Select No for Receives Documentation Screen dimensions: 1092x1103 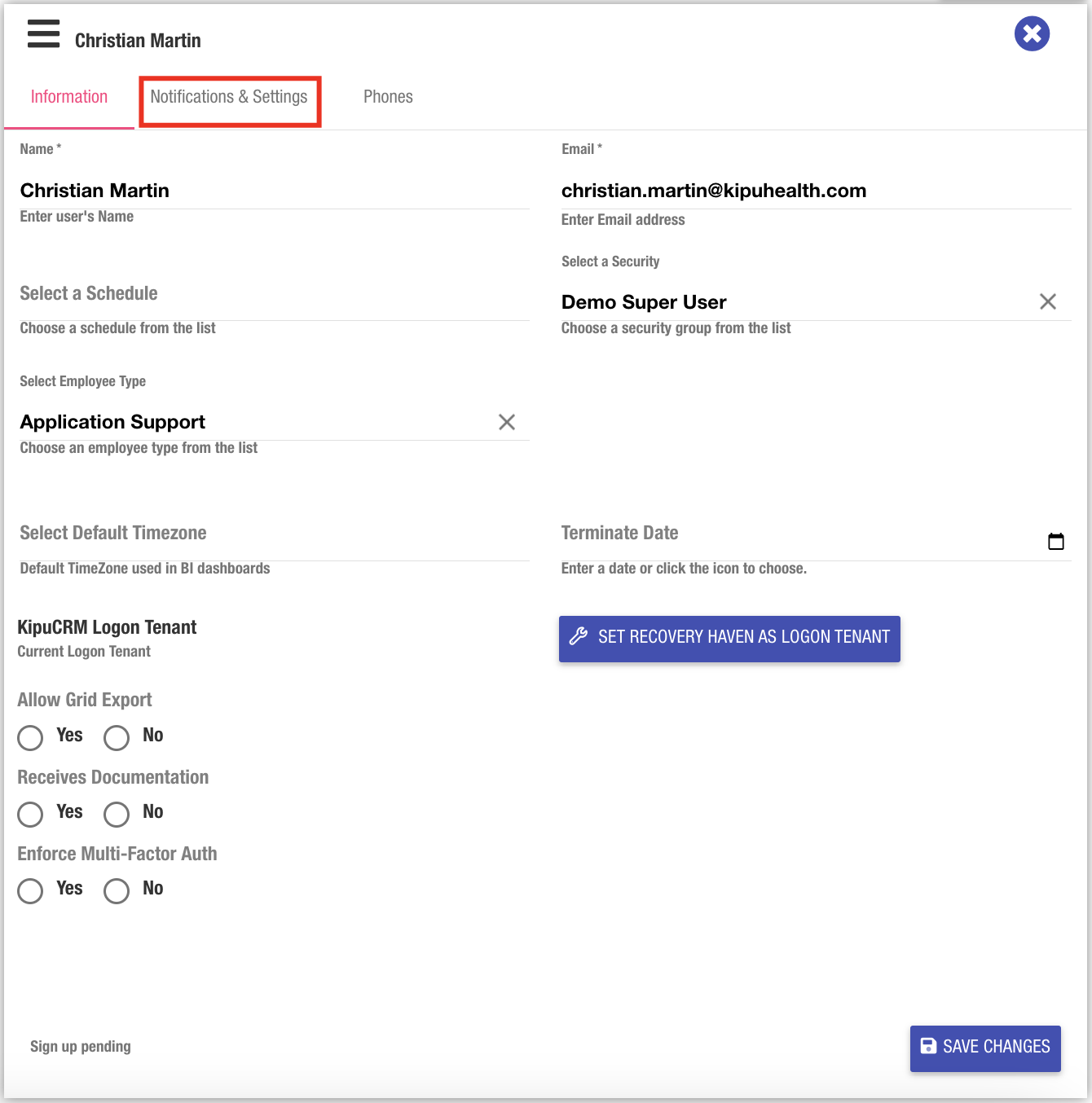point(117,814)
